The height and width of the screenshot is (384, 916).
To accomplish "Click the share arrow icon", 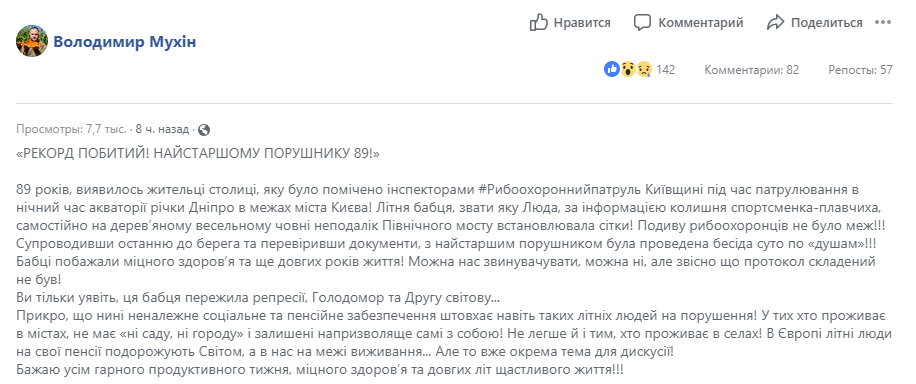I will (x=775, y=23).
